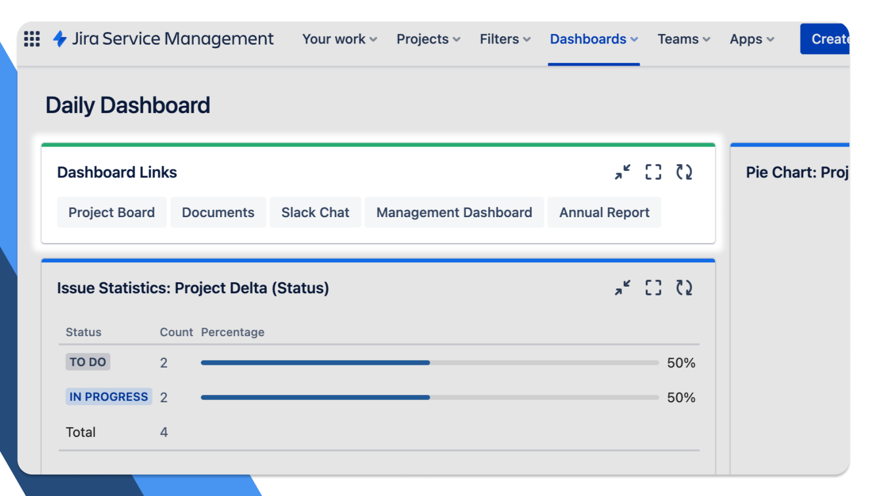
Task: Minimize the Issue Statistics gadget
Action: 622,288
